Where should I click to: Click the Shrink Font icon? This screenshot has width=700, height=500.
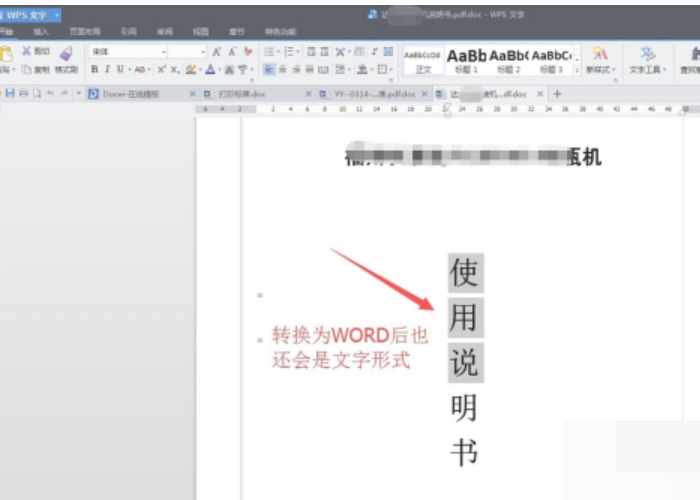pos(232,52)
